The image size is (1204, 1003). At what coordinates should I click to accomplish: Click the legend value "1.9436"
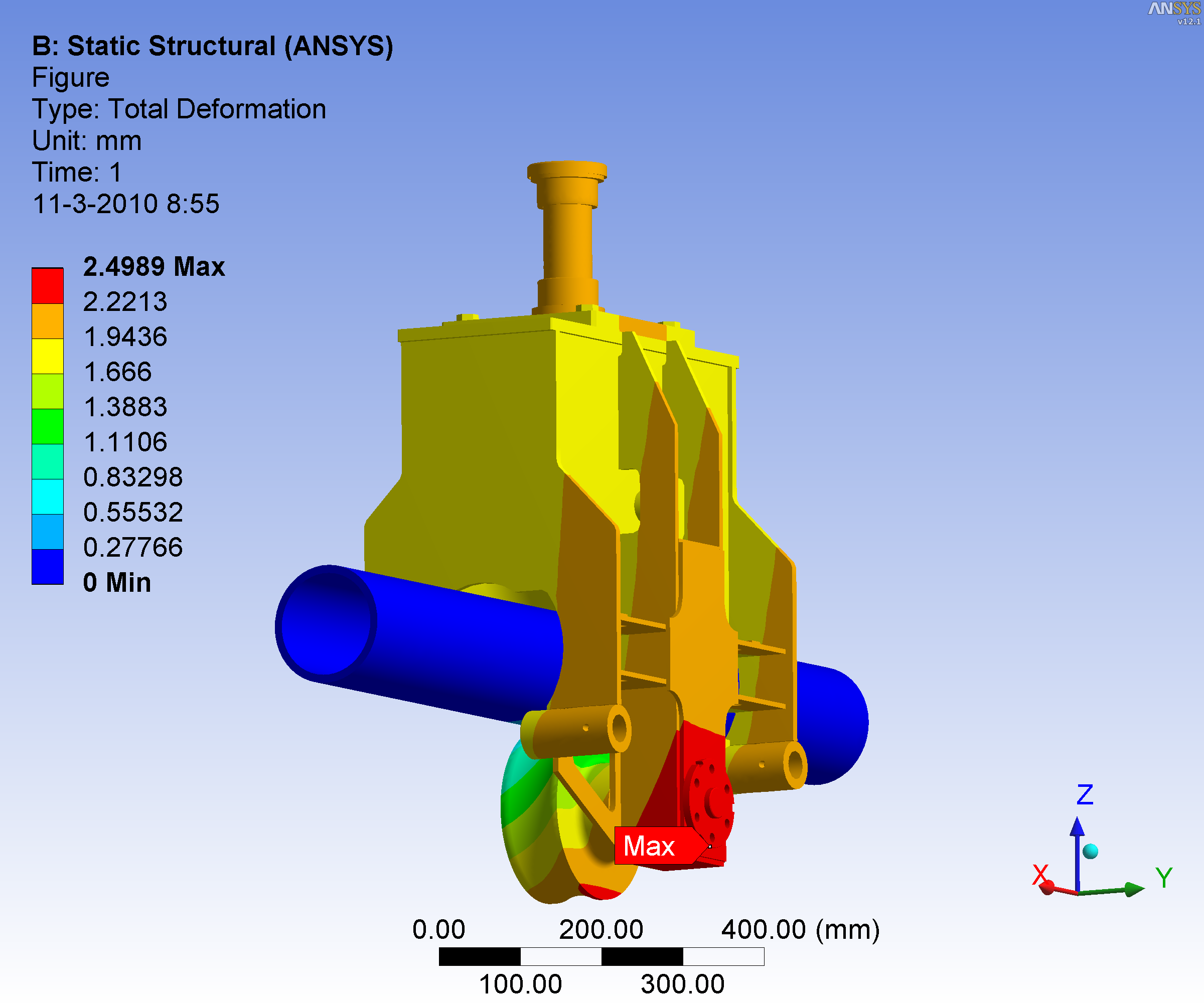[125, 337]
